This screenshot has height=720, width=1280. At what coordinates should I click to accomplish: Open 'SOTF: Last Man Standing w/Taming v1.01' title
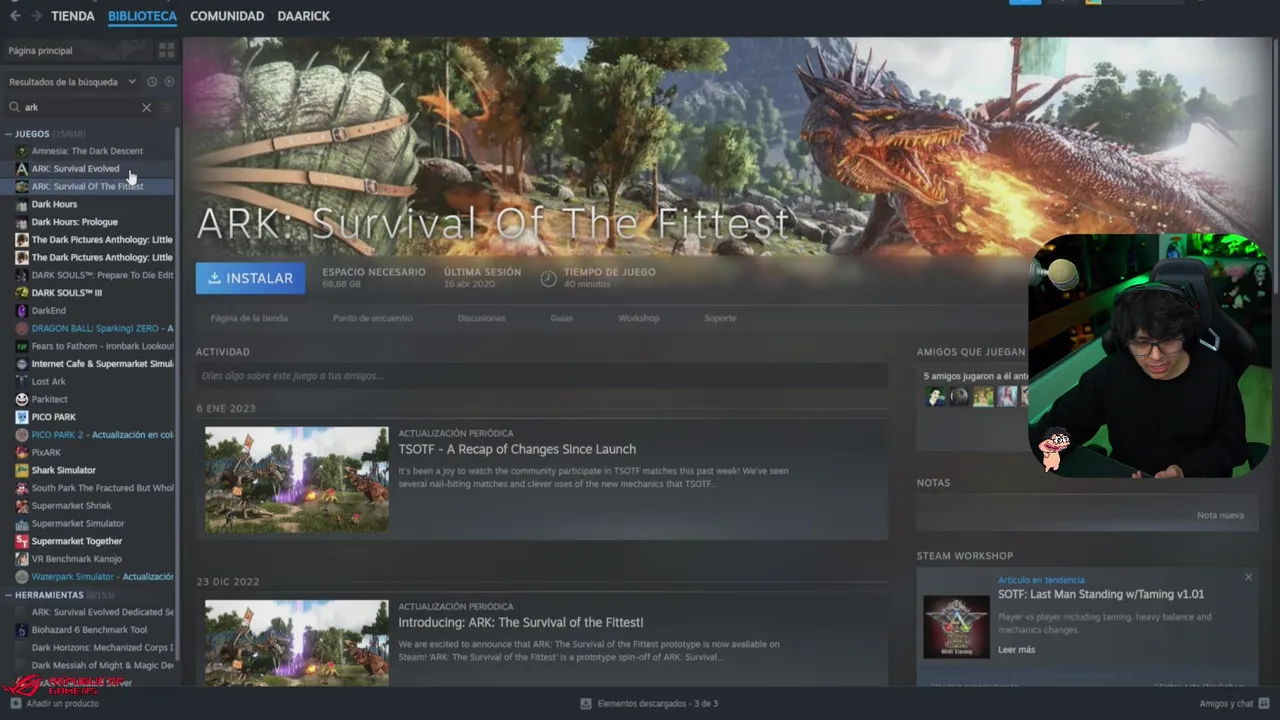pyautogui.click(x=1101, y=594)
